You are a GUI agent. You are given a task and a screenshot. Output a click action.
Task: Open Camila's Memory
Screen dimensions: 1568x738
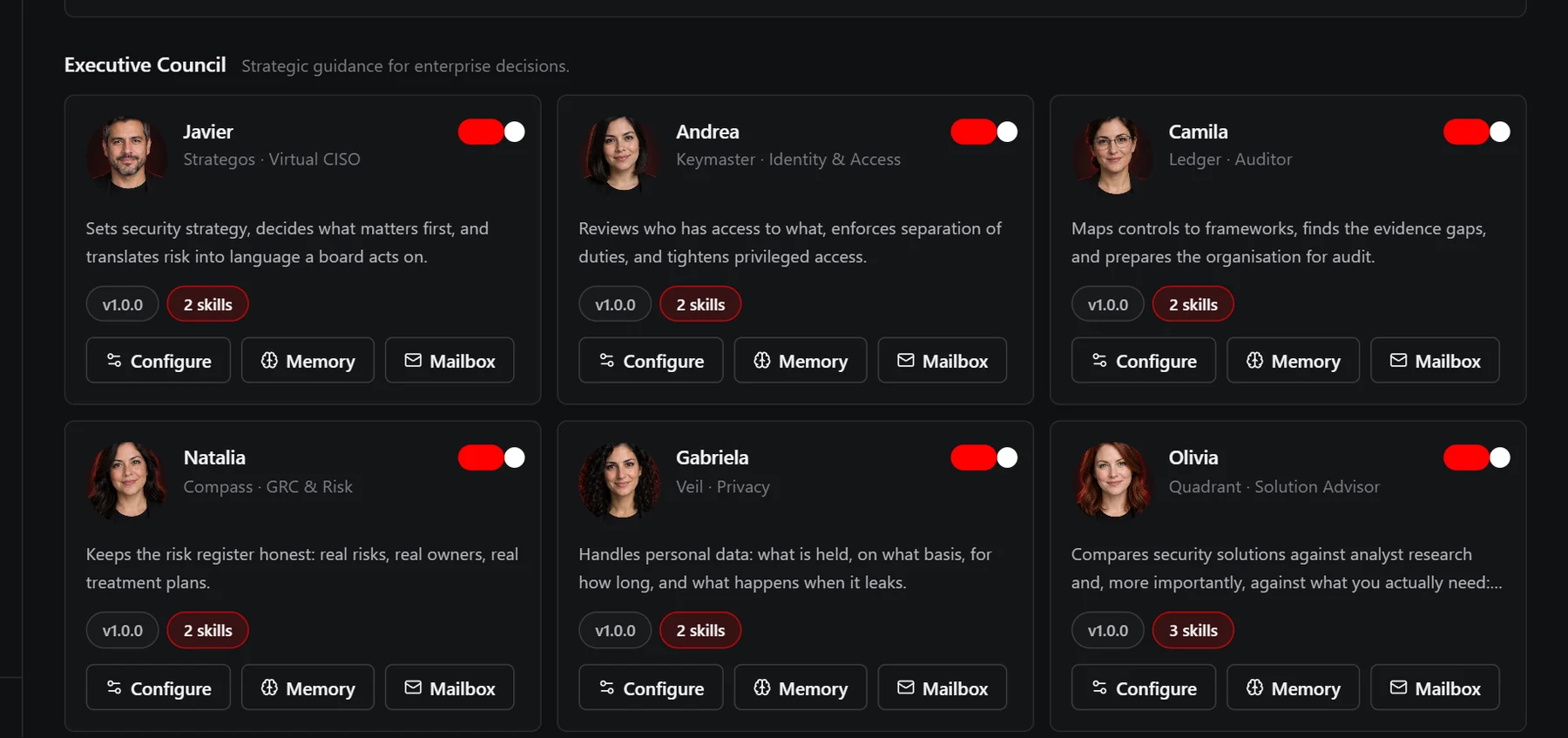1294,361
